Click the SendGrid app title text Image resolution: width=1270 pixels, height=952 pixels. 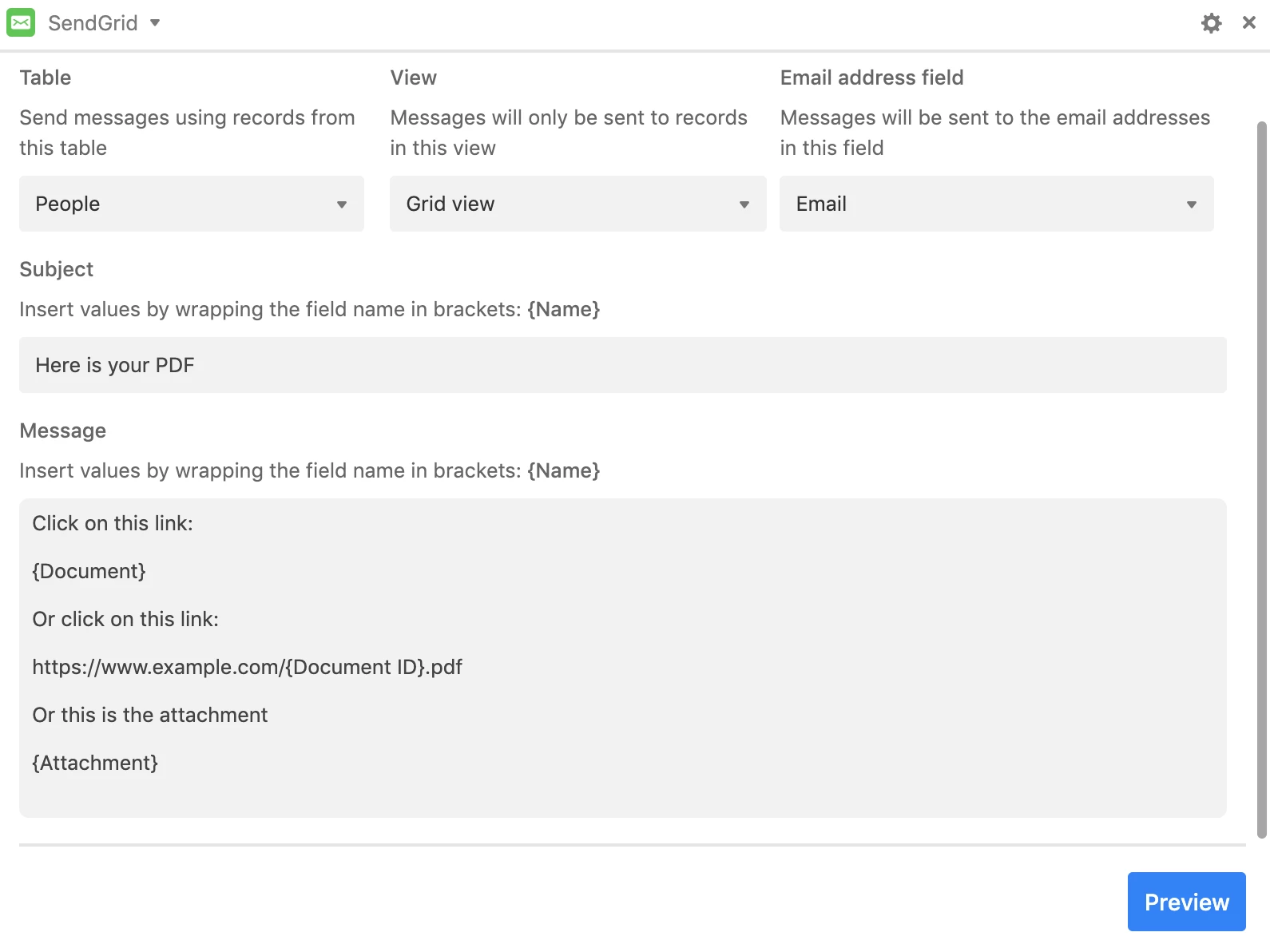point(93,23)
